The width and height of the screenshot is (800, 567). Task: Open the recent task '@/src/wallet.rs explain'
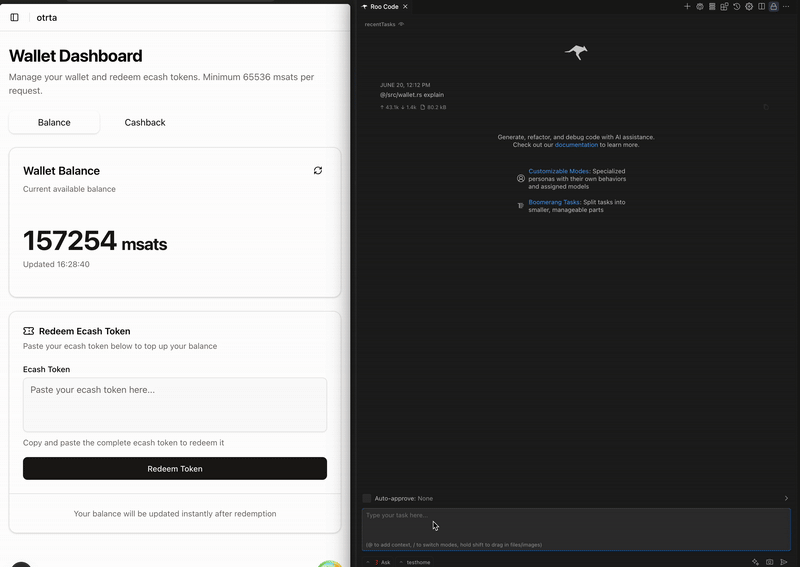pos(412,95)
